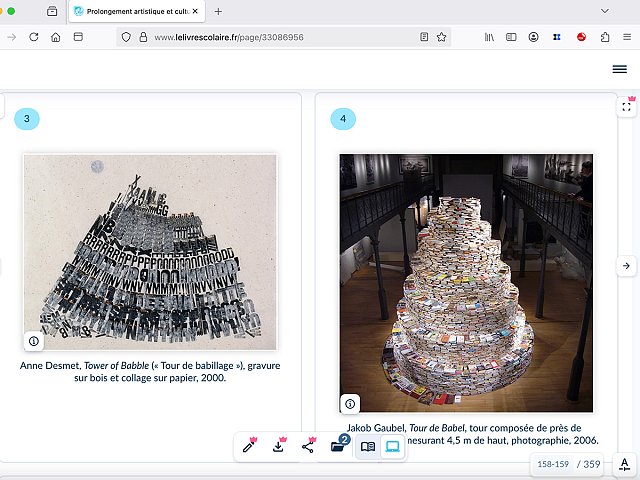The height and width of the screenshot is (480, 640).
Task: Click the download icon in bottom toolbar
Action: point(278,447)
